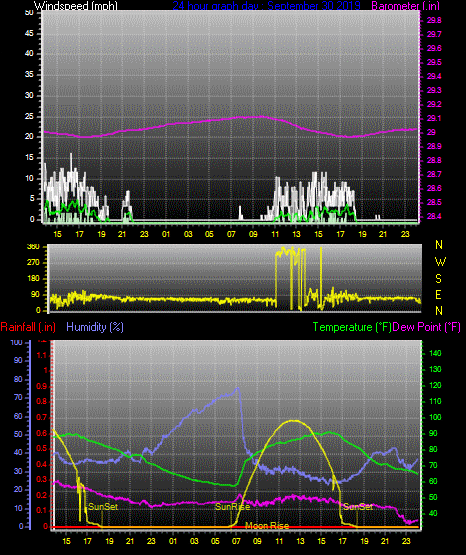Image resolution: width=466 pixels, height=555 pixels.
Task: Click the 120 temperature axis value
Action: click(x=435, y=385)
